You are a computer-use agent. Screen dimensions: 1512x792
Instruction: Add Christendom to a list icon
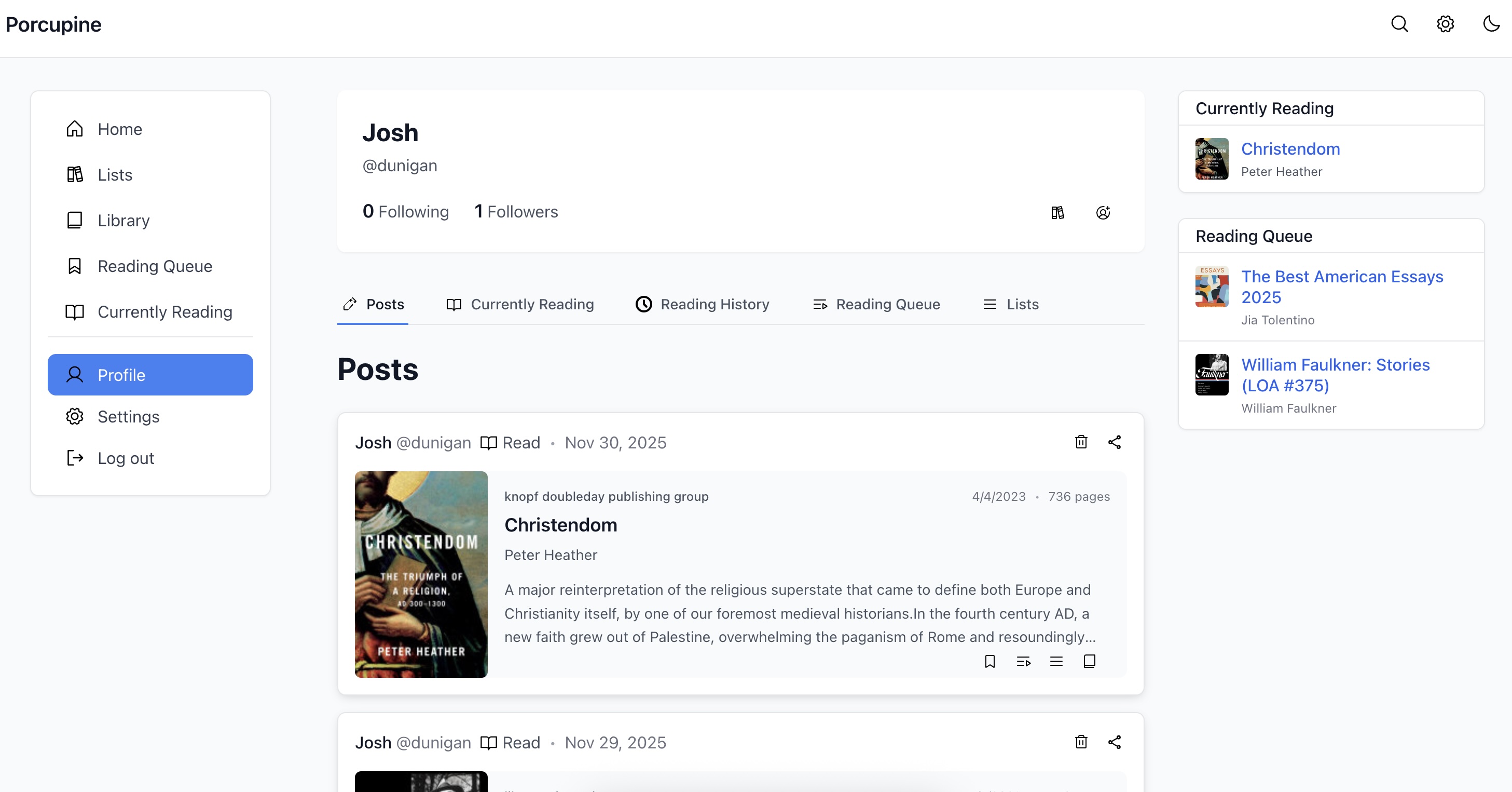tap(1056, 662)
